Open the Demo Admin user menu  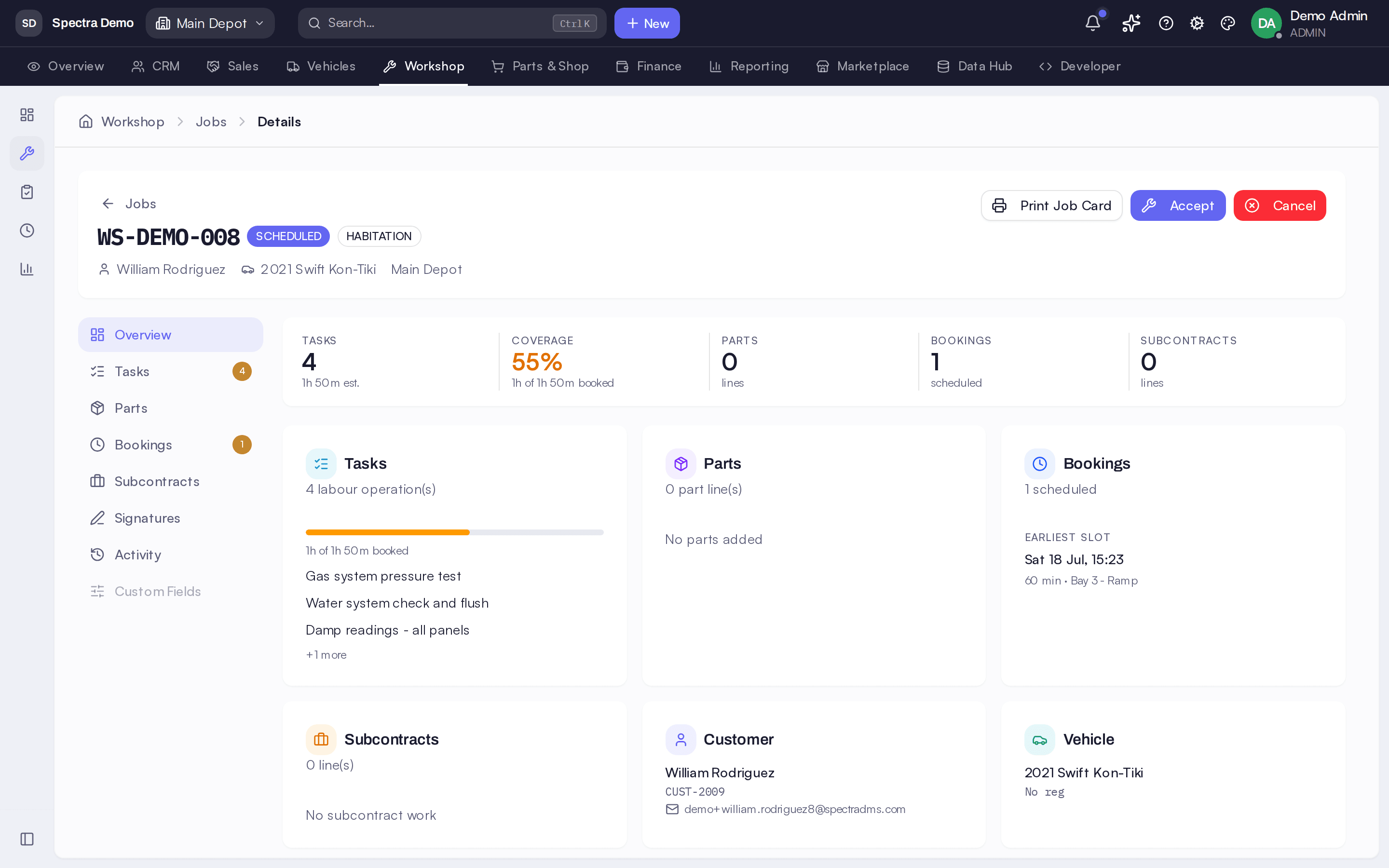pyautogui.click(x=1310, y=23)
